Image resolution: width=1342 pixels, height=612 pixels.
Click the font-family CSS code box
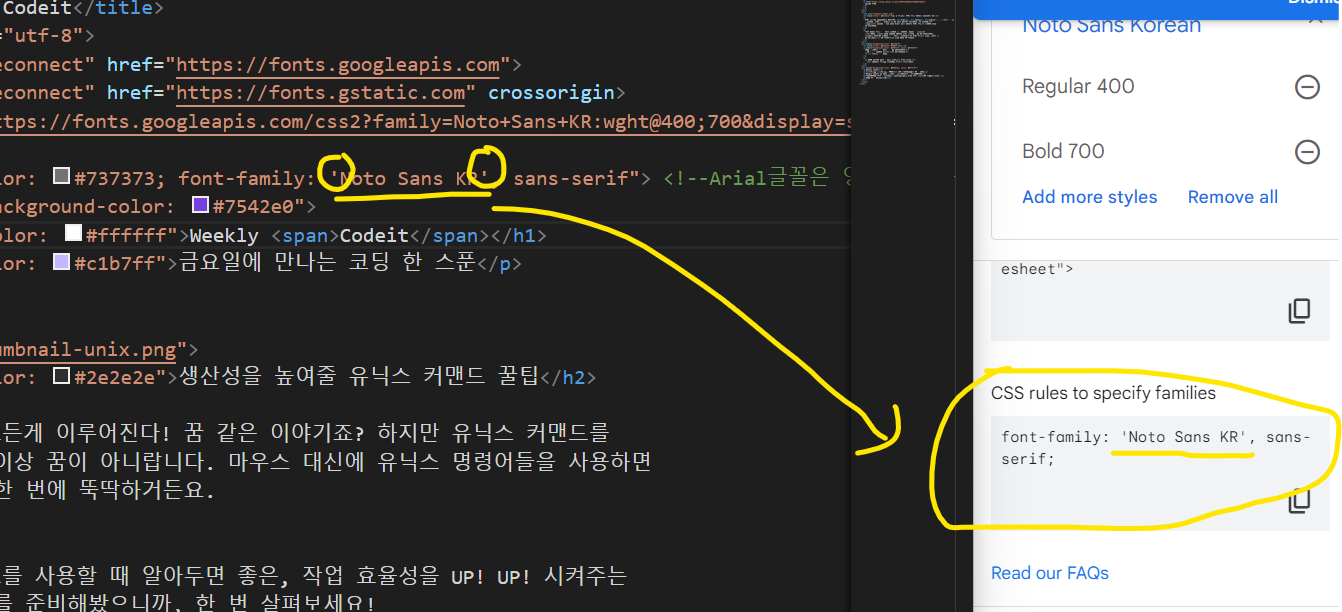pos(1160,472)
